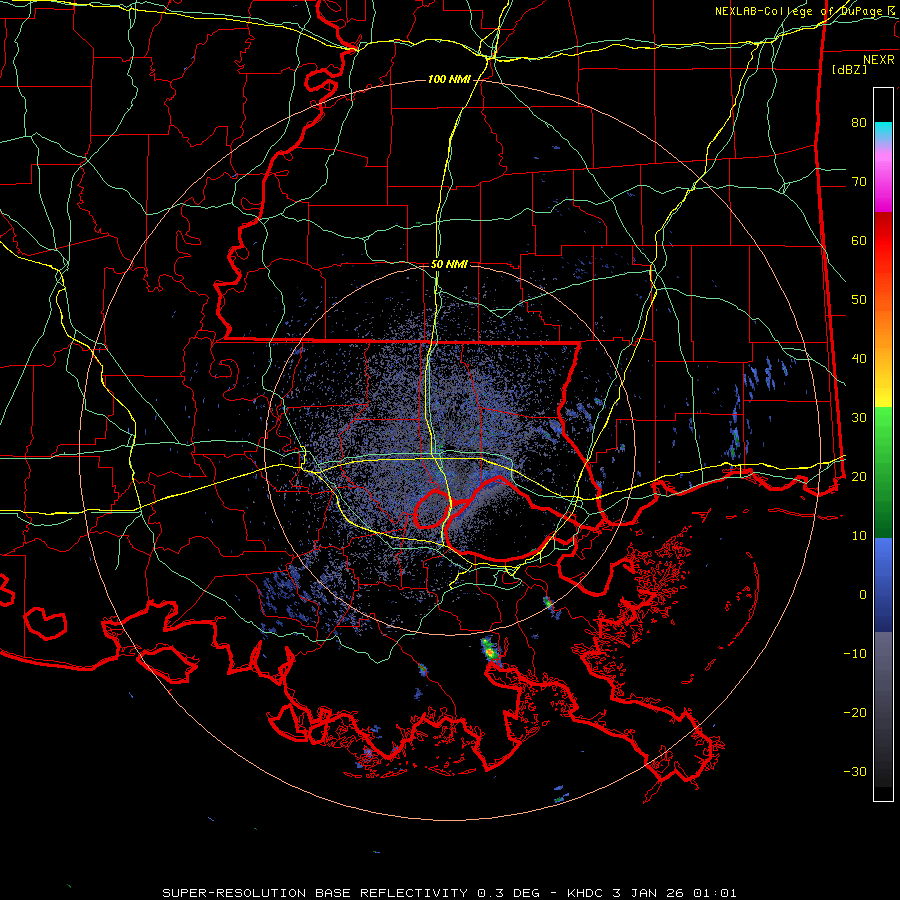The width and height of the screenshot is (900, 900).
Task: Click the 50 value on dBZ scale
Action: 859,300
